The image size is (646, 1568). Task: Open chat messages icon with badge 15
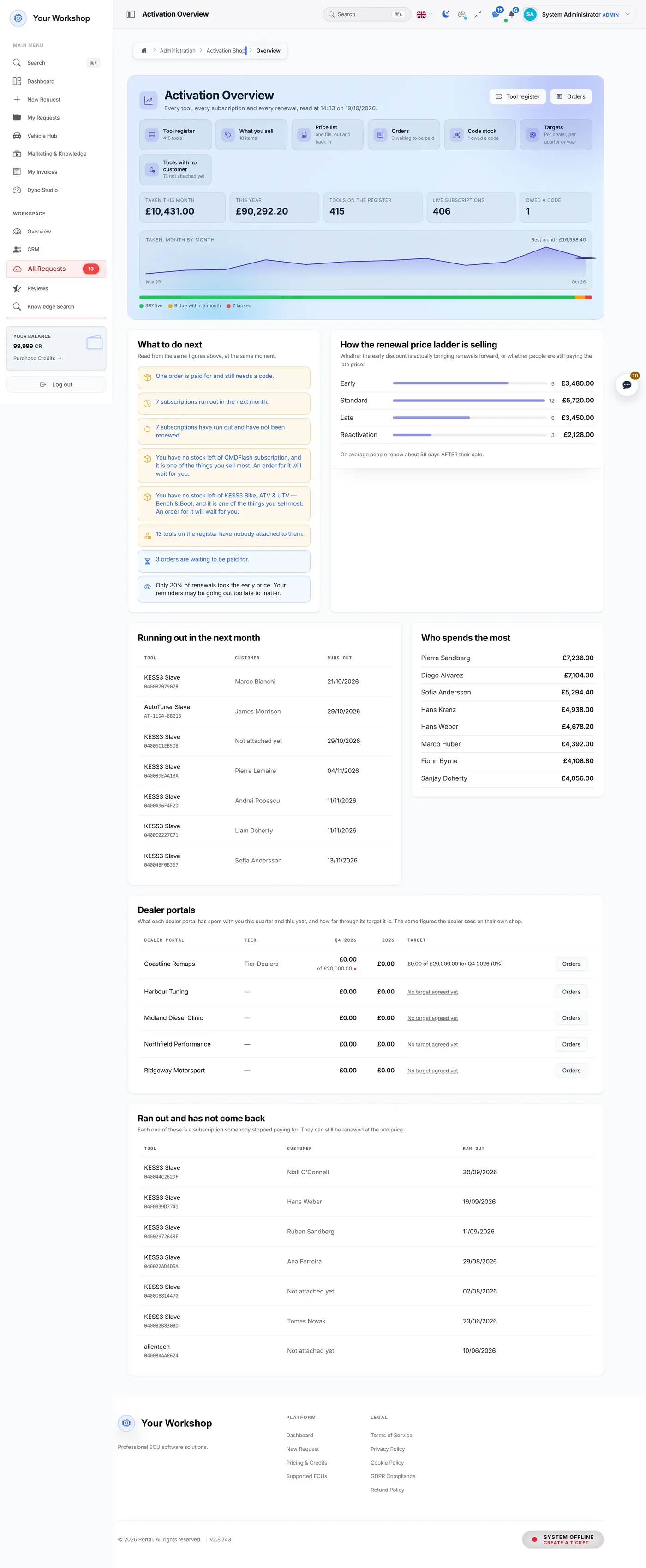[496, 14]
